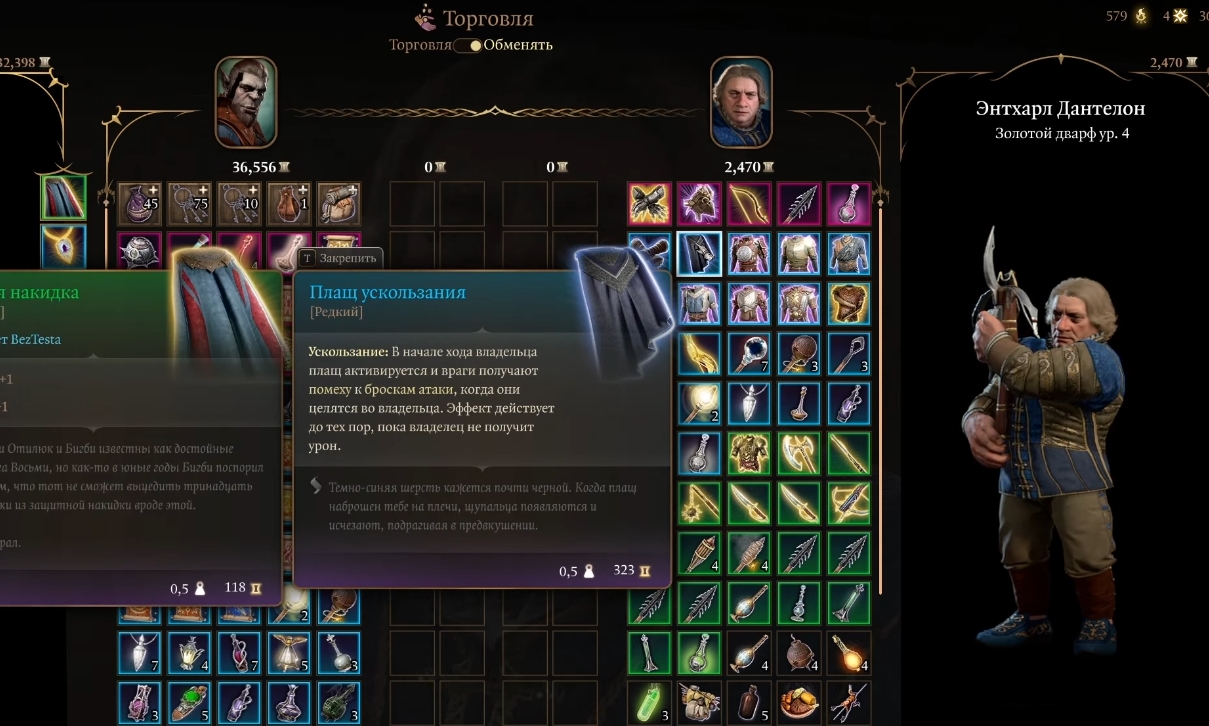Click the equipped red-blue cloak slot
This screenshot has height=726, width=1209.
(63, 197)
